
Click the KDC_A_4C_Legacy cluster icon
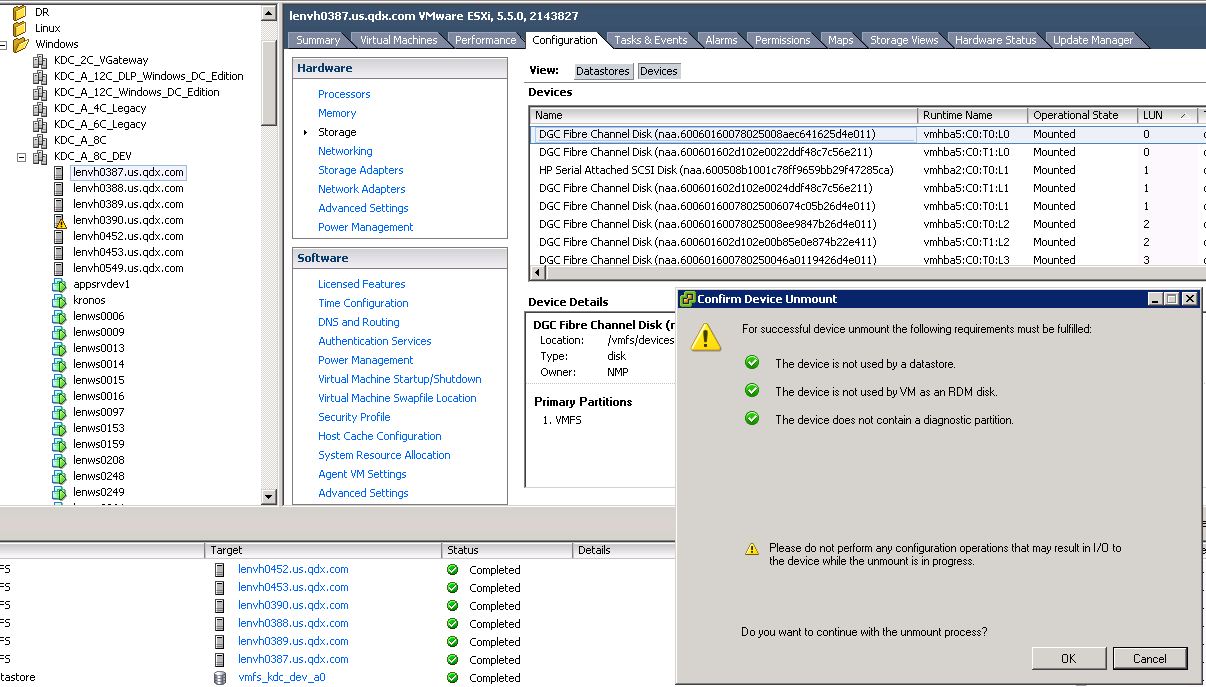coord(40,108)
